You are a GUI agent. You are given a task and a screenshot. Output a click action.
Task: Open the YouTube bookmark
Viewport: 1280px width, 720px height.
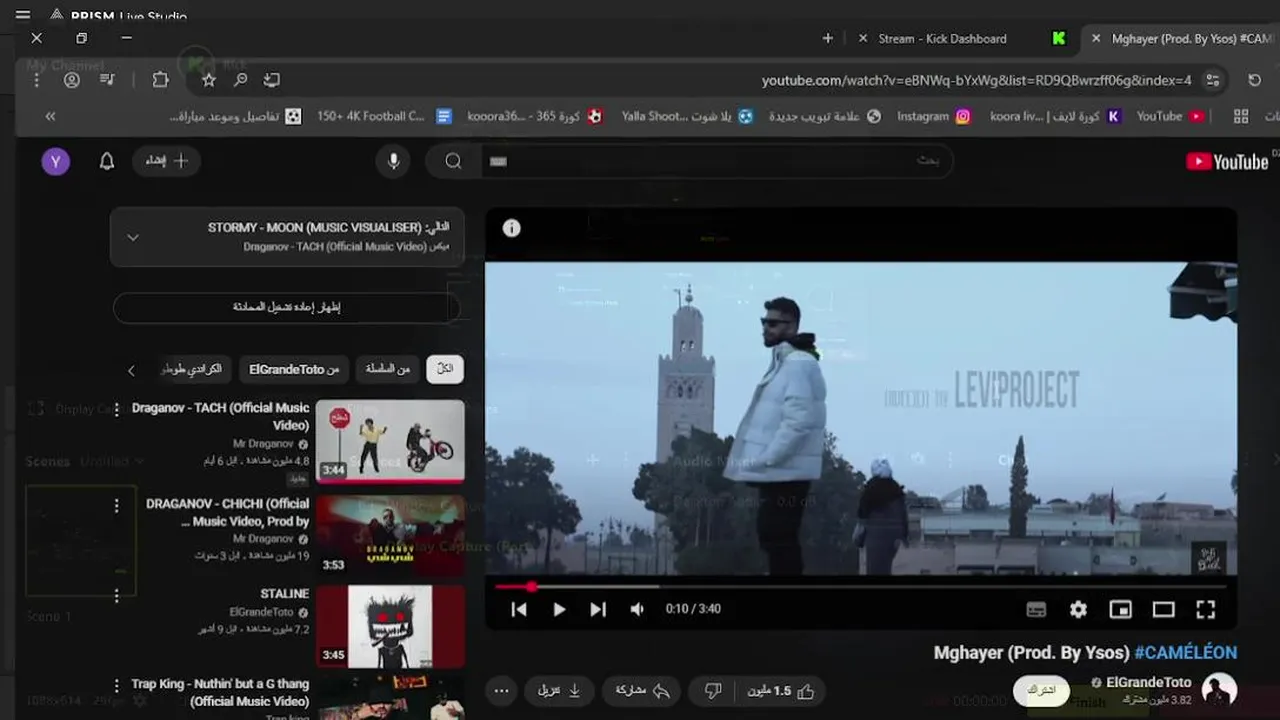(x=1170, y=117)
